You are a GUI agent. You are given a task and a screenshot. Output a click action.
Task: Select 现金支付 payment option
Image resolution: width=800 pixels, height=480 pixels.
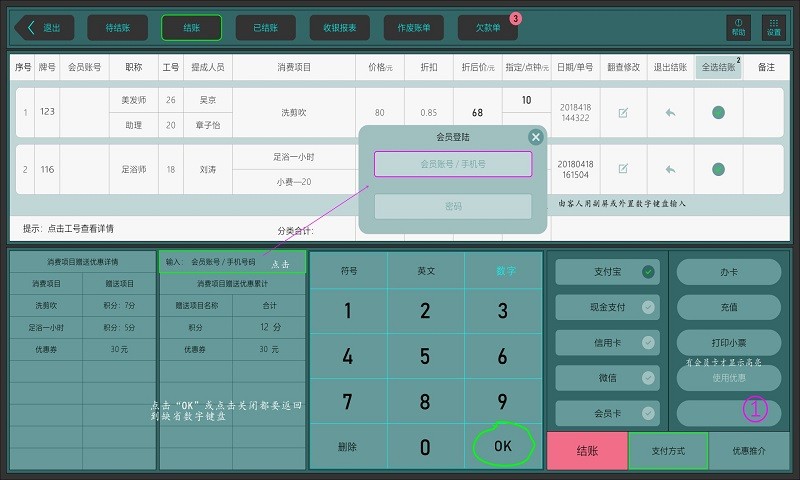[x=607, y=307]
